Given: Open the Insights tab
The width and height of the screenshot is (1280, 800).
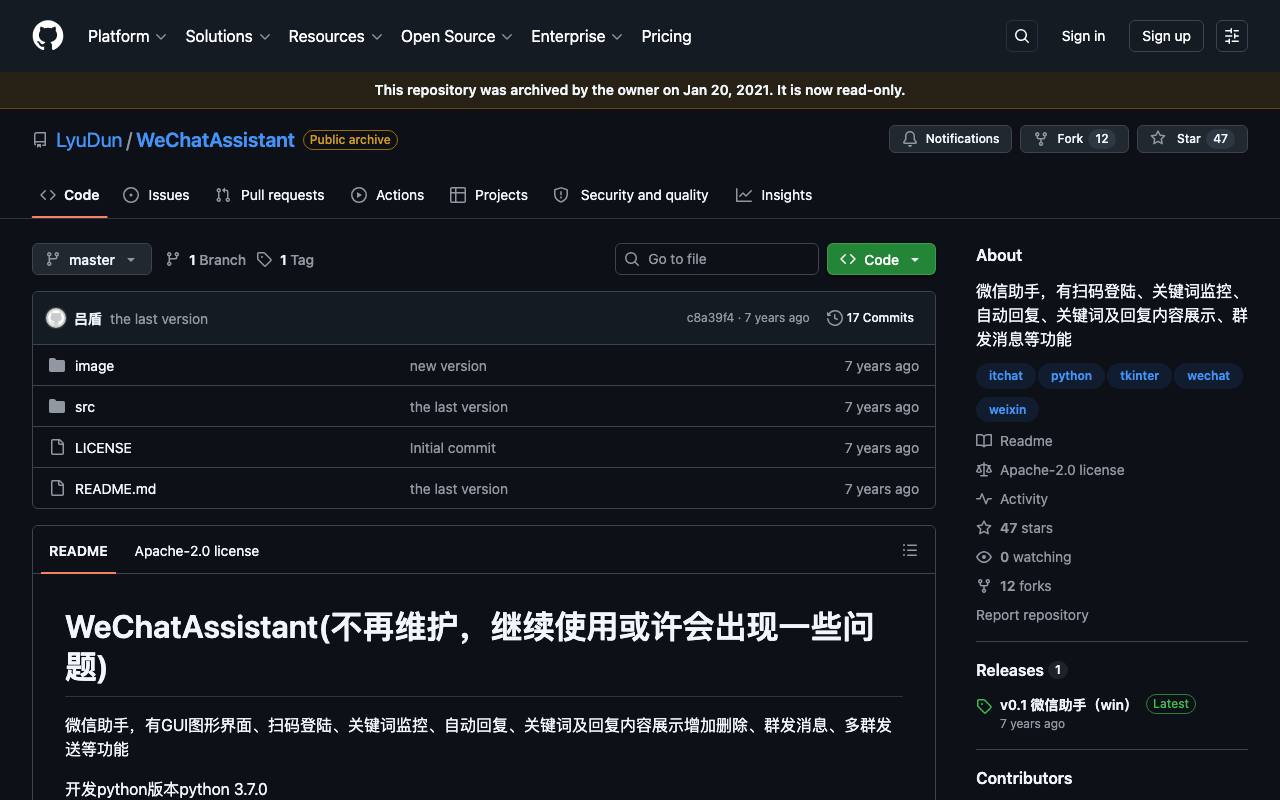Looking at the screenshot, I should pyautogui.click(x=774, y=195).
